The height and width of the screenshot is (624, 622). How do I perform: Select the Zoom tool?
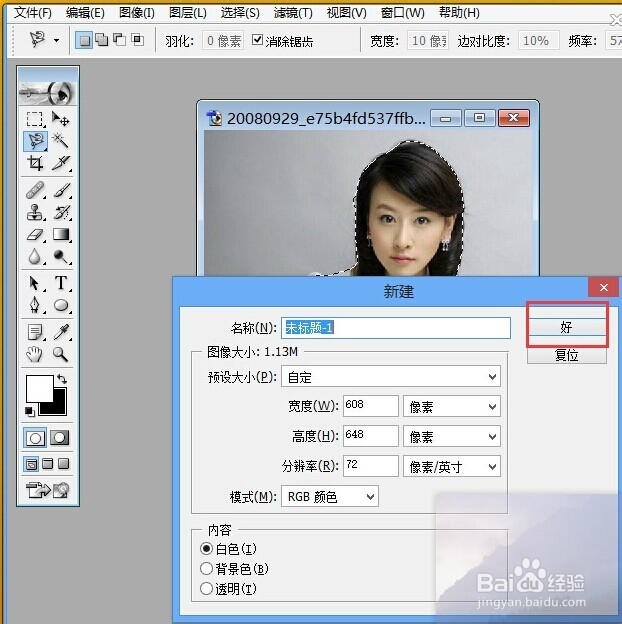(x=60, y=354)
